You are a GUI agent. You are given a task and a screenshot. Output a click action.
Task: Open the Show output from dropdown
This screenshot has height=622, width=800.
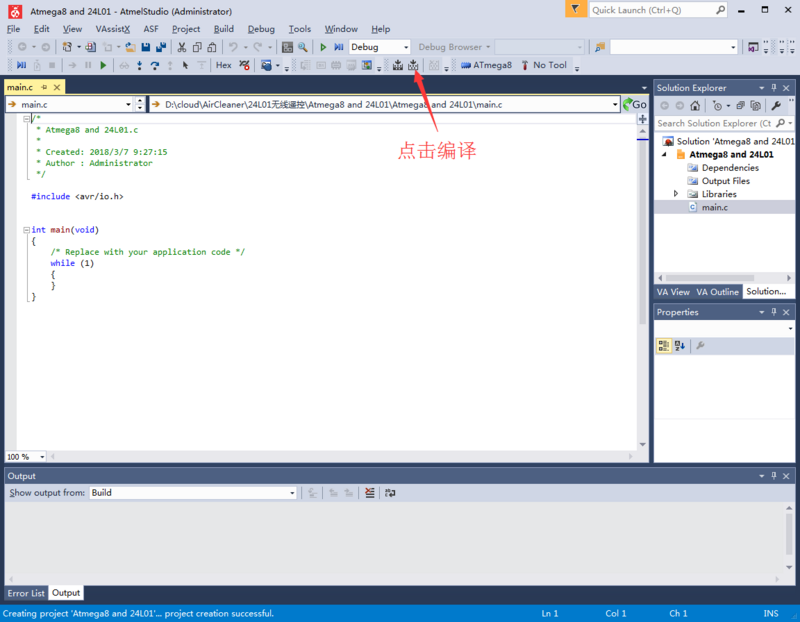pyautogui.click(x=193, y=493)
